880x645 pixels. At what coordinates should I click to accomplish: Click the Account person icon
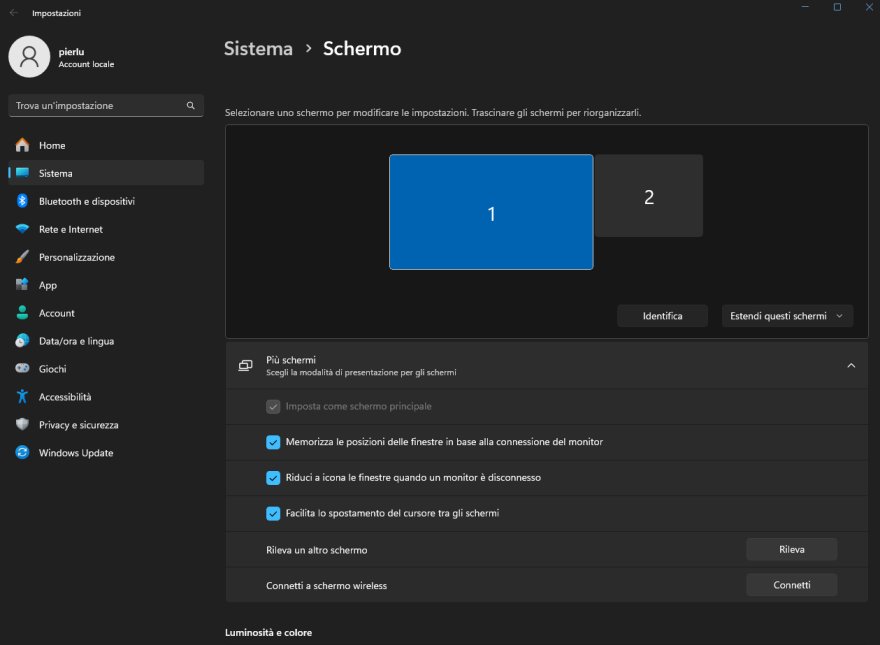pos(22,313)
